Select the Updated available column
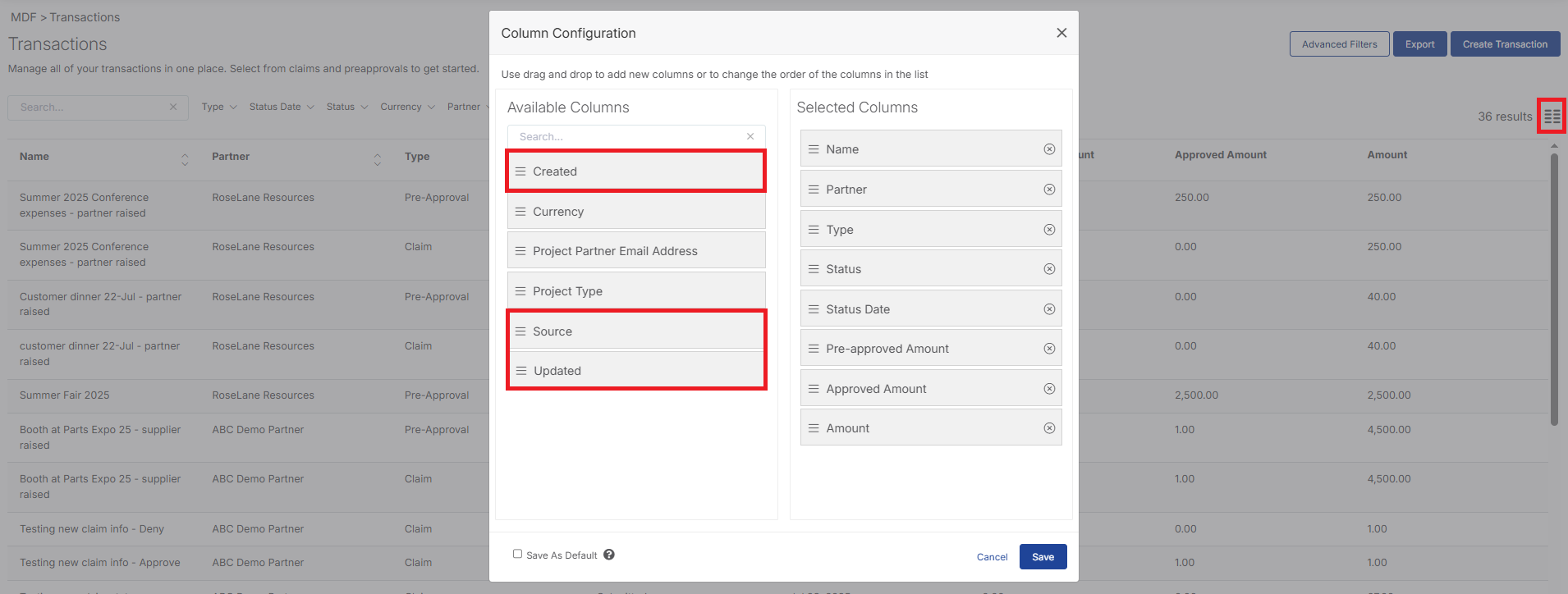Screen dimensions: 1568x594 click(636, 371)
